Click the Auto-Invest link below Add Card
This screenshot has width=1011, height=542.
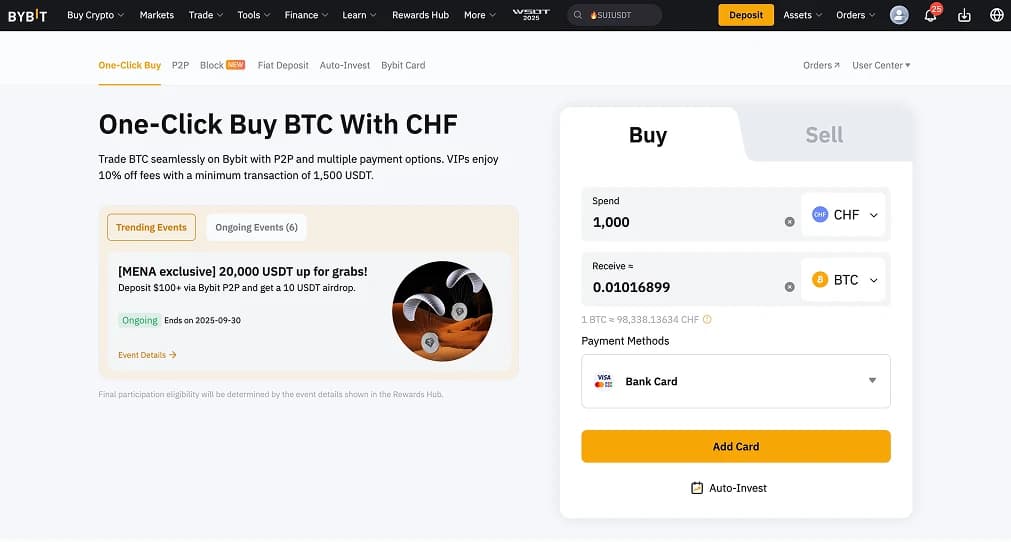click(x=736, y=488)
